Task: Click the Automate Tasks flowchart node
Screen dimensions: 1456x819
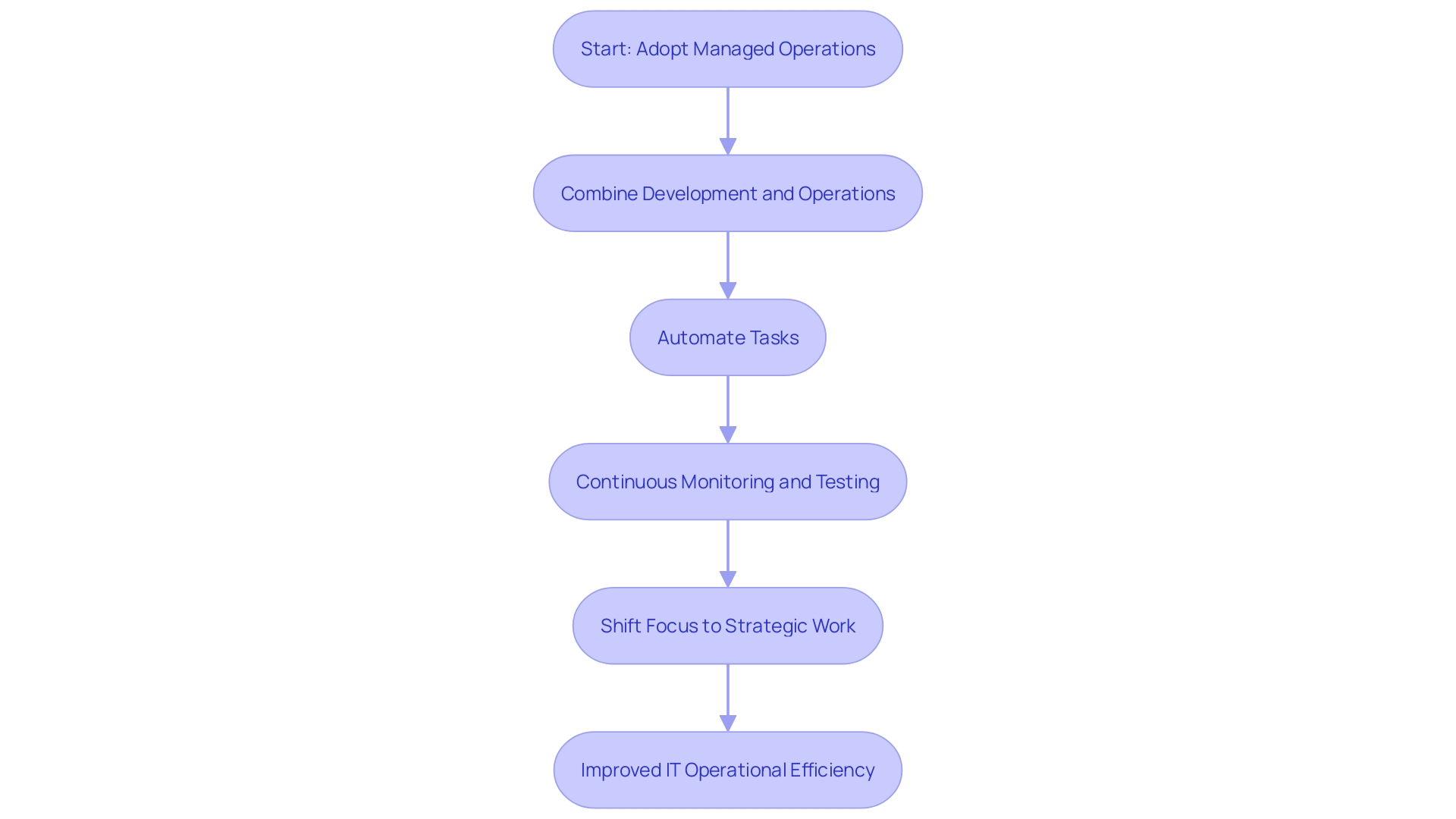Action: tap(728, 337)
